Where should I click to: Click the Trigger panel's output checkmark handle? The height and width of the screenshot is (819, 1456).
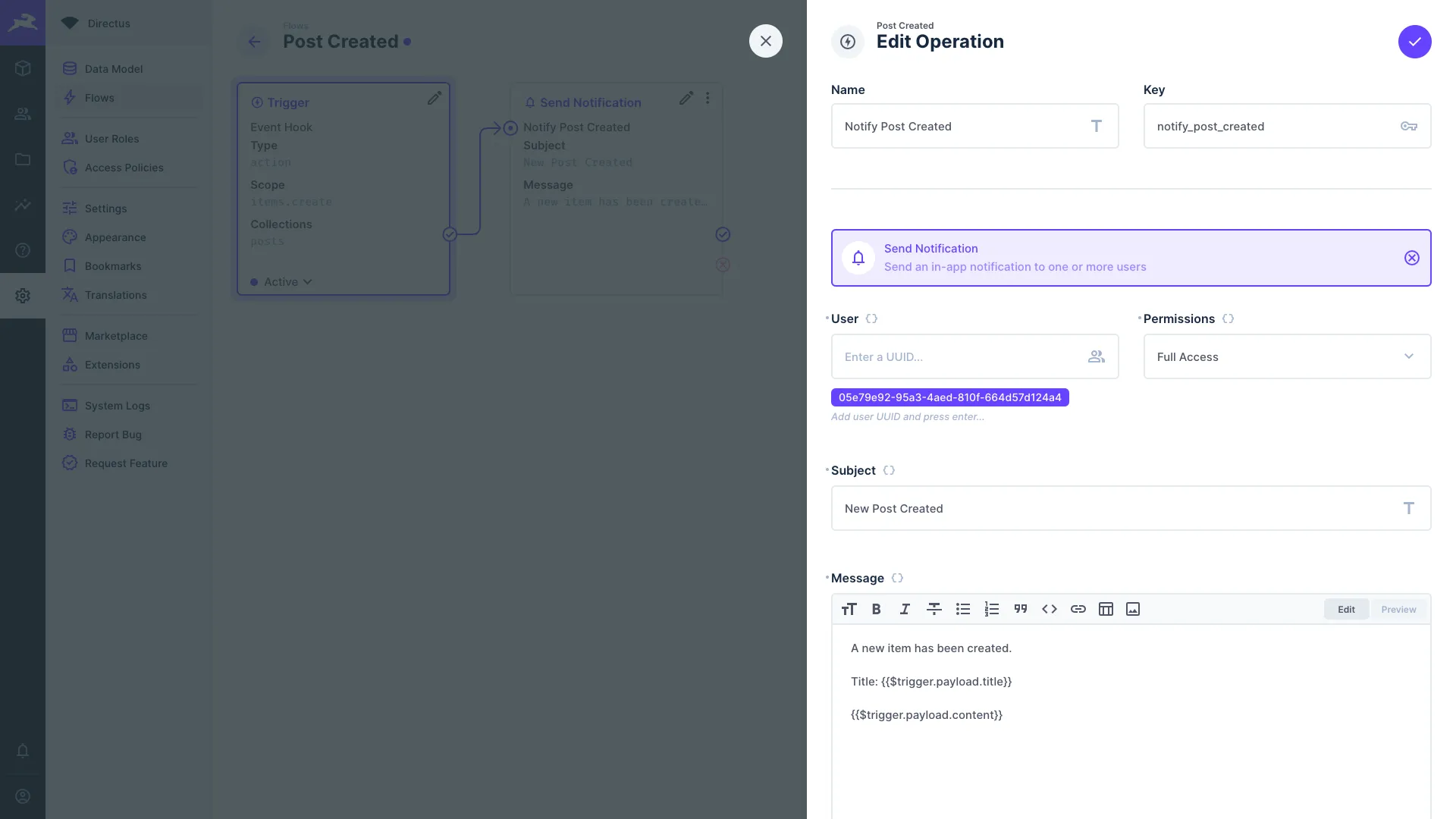(450, 234)
